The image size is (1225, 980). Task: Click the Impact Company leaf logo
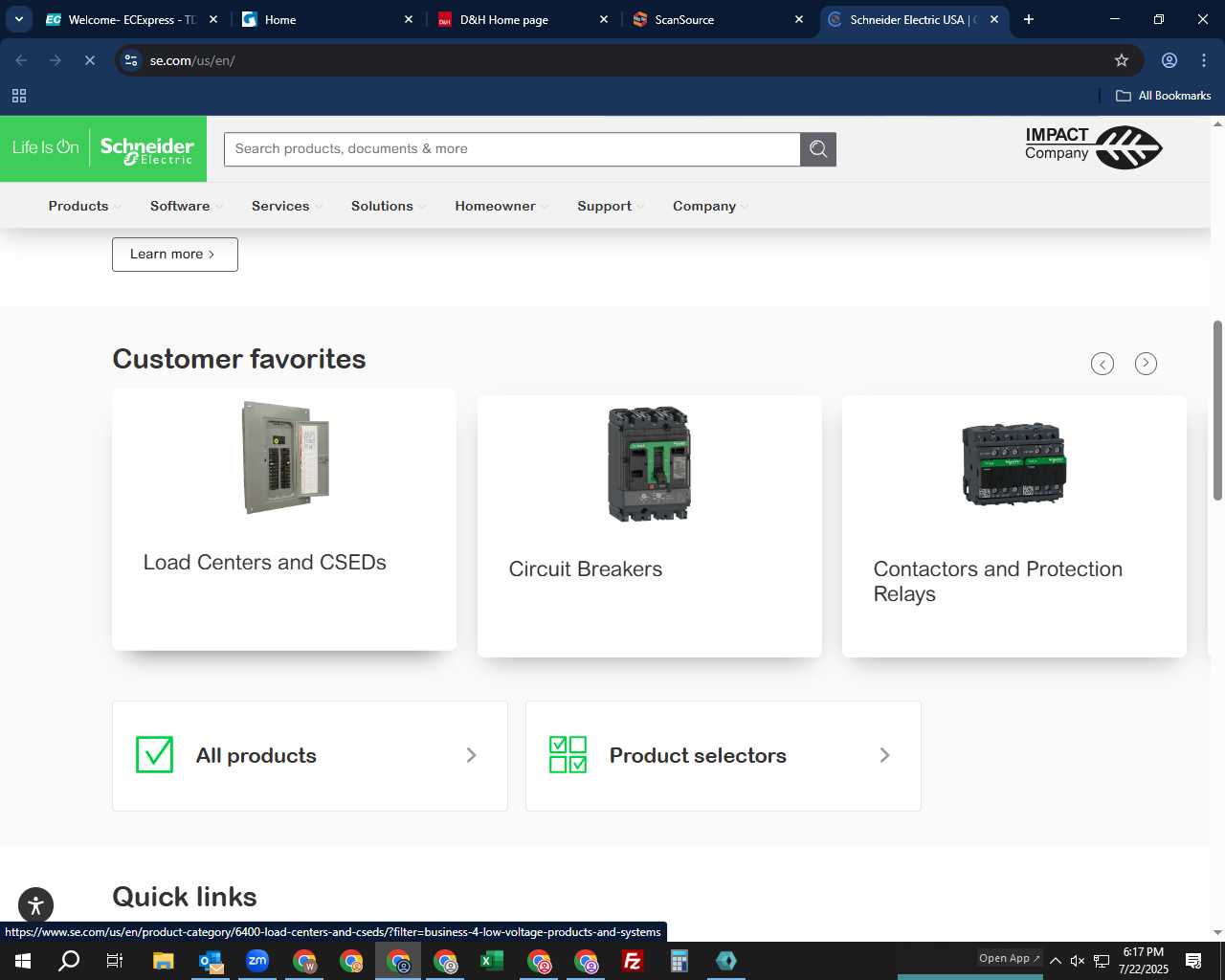coord(1093,147)
